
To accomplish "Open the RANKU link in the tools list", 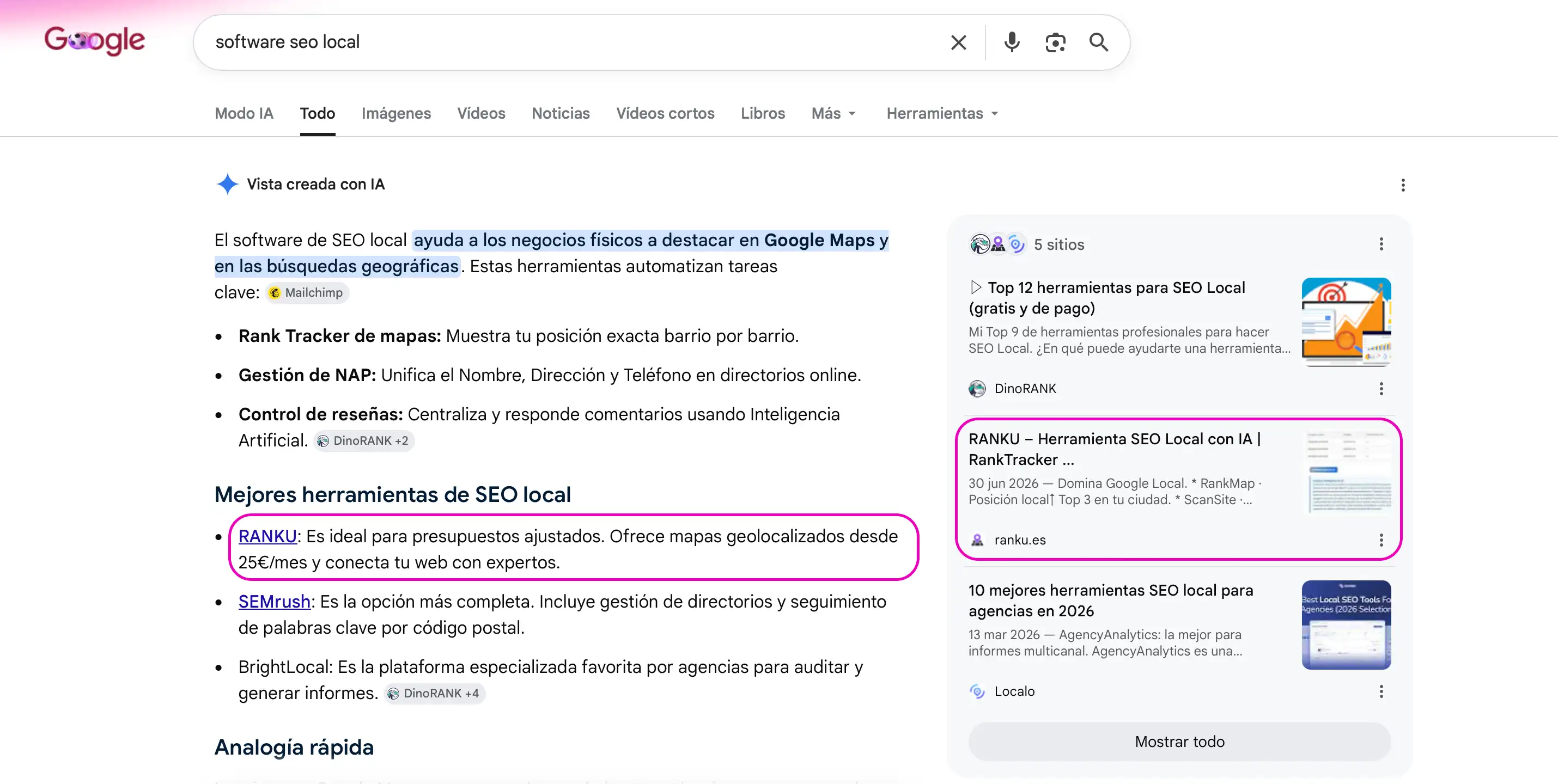I will coord(267,536).
